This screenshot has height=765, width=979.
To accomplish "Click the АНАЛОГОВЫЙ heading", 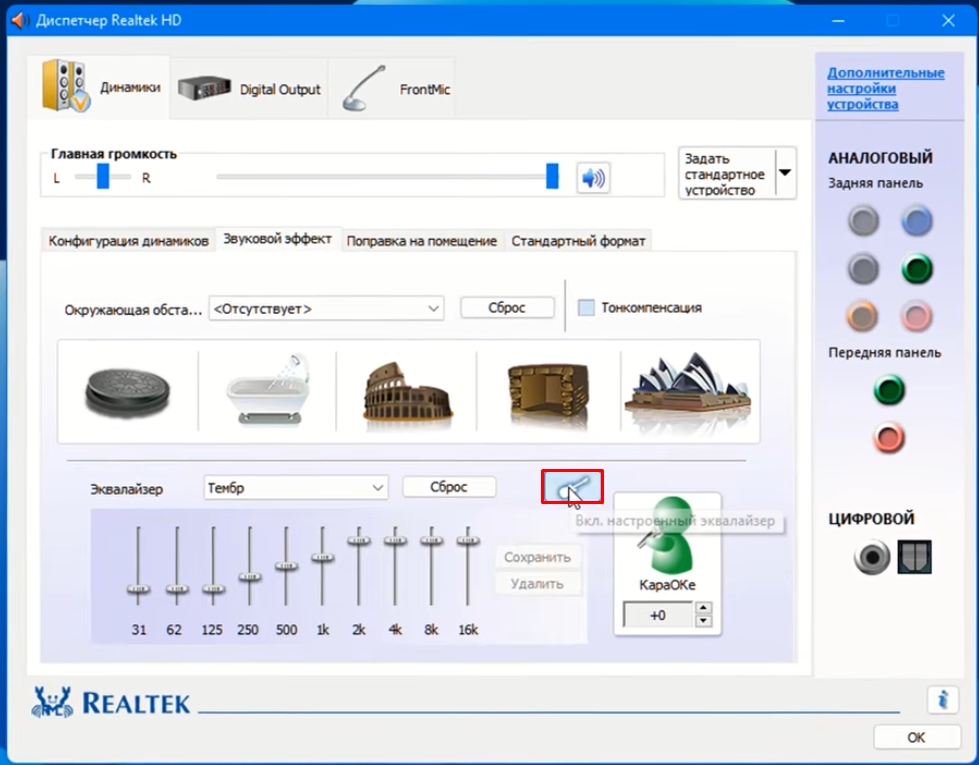I will 880,158.
